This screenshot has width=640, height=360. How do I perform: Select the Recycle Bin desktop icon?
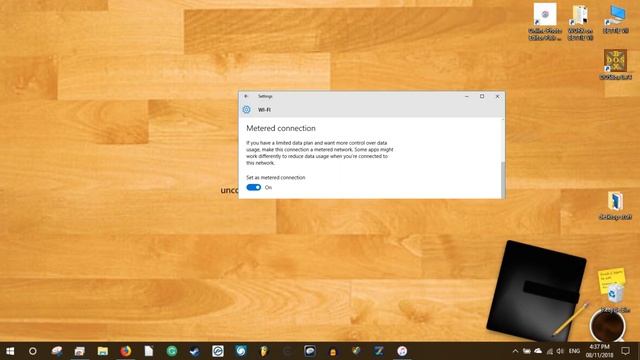[616, 298]
